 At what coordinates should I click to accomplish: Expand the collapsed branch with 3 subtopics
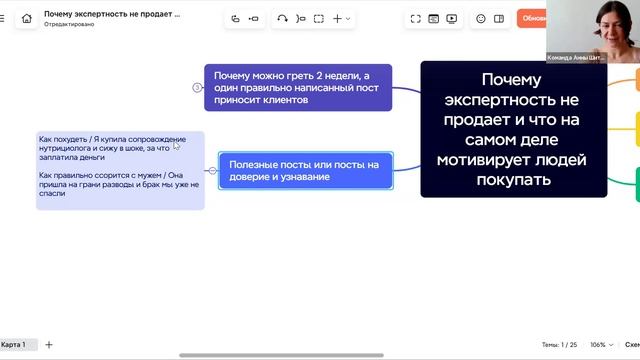click(x=197, y=87)
